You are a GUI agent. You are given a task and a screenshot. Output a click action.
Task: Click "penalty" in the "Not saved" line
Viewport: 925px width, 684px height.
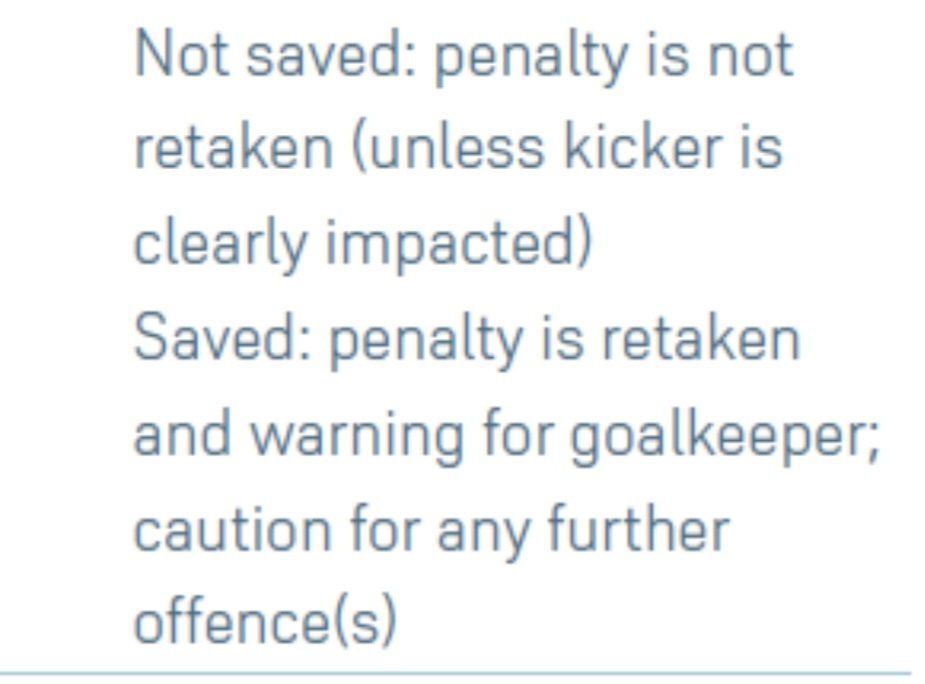530,58
